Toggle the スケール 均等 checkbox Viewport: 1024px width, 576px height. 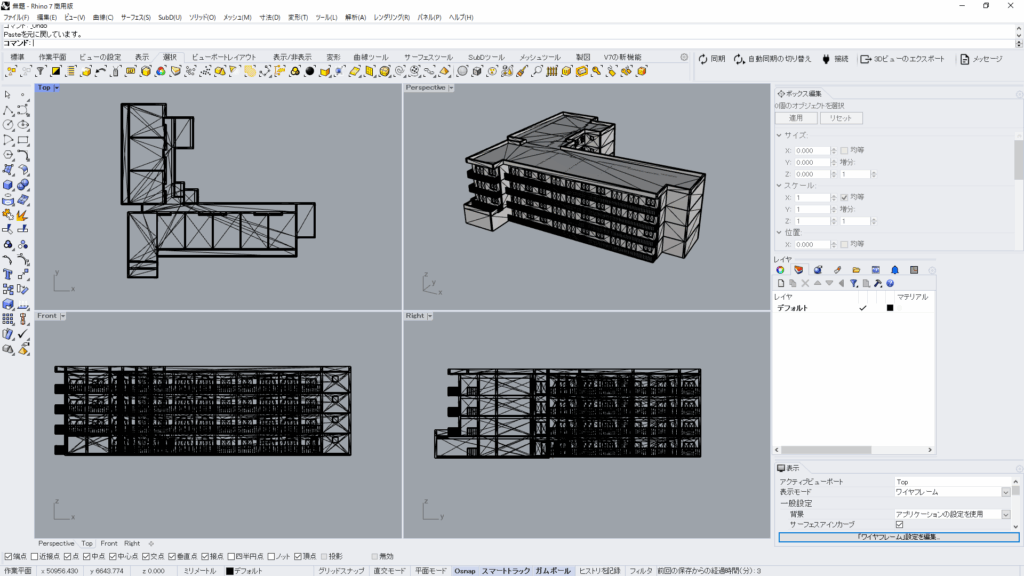coord(845,197)
